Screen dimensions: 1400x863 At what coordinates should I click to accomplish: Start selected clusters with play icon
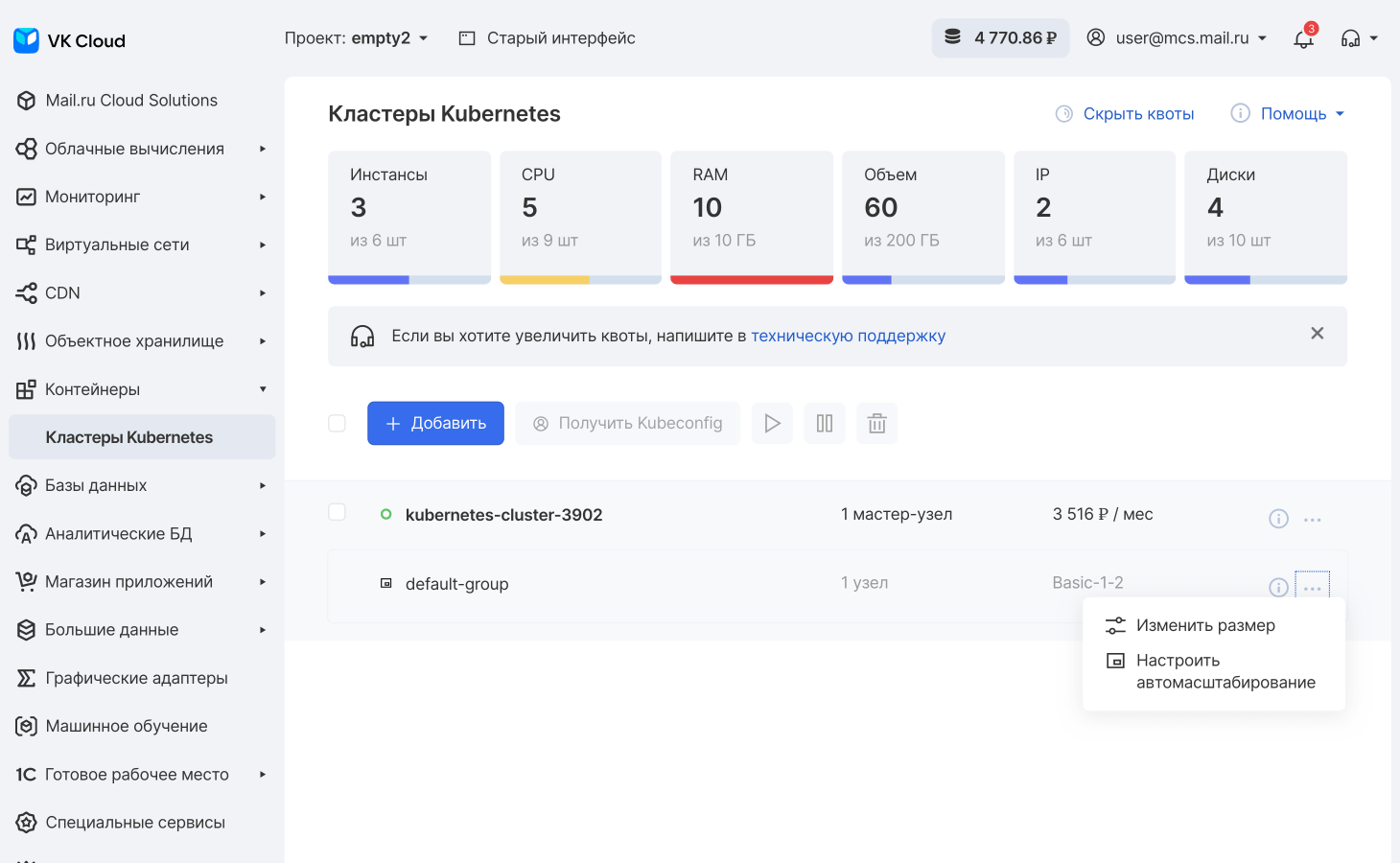point(772,423)
